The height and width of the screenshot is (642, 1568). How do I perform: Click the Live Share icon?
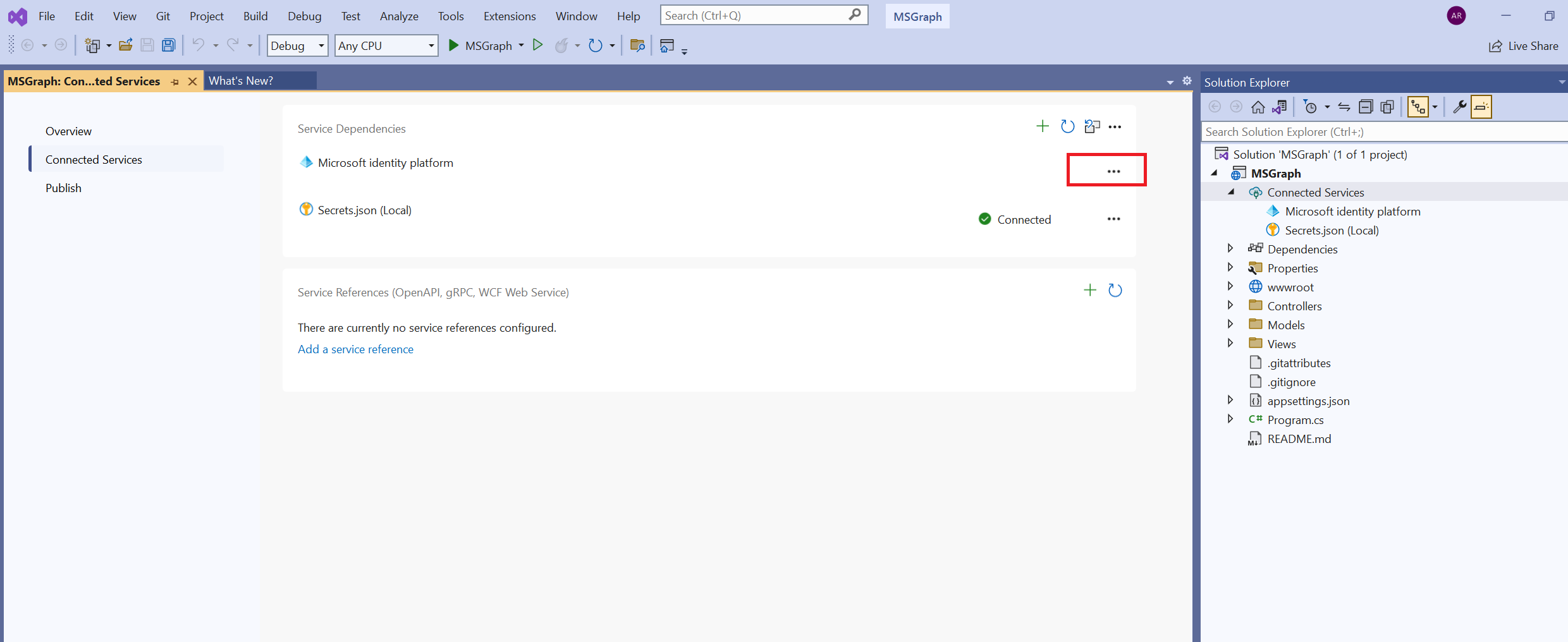[x=1495, y=46]
